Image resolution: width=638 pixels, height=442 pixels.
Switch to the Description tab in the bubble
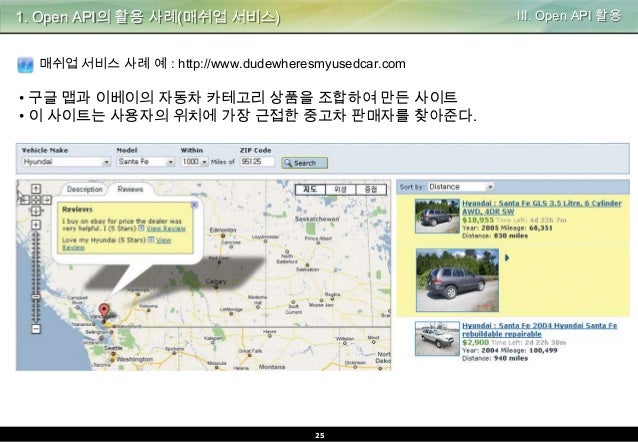(84, 189)
